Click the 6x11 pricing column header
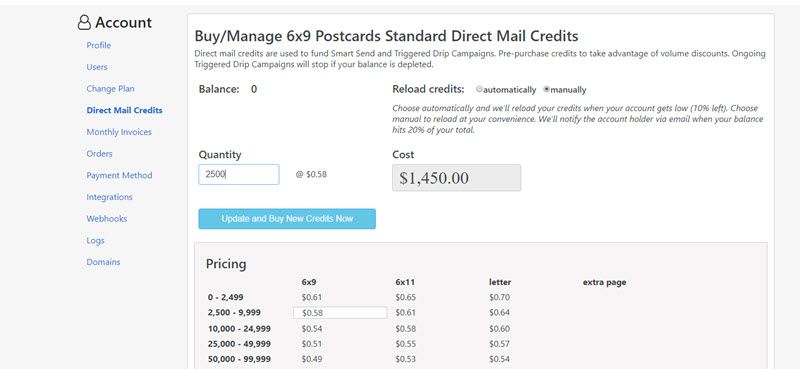 tap(405, 282)
